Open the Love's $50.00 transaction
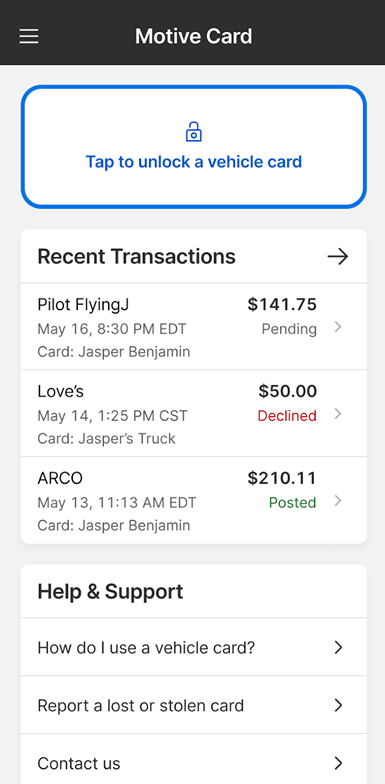The height and width of the screenshot is (784, 385). 194,414
